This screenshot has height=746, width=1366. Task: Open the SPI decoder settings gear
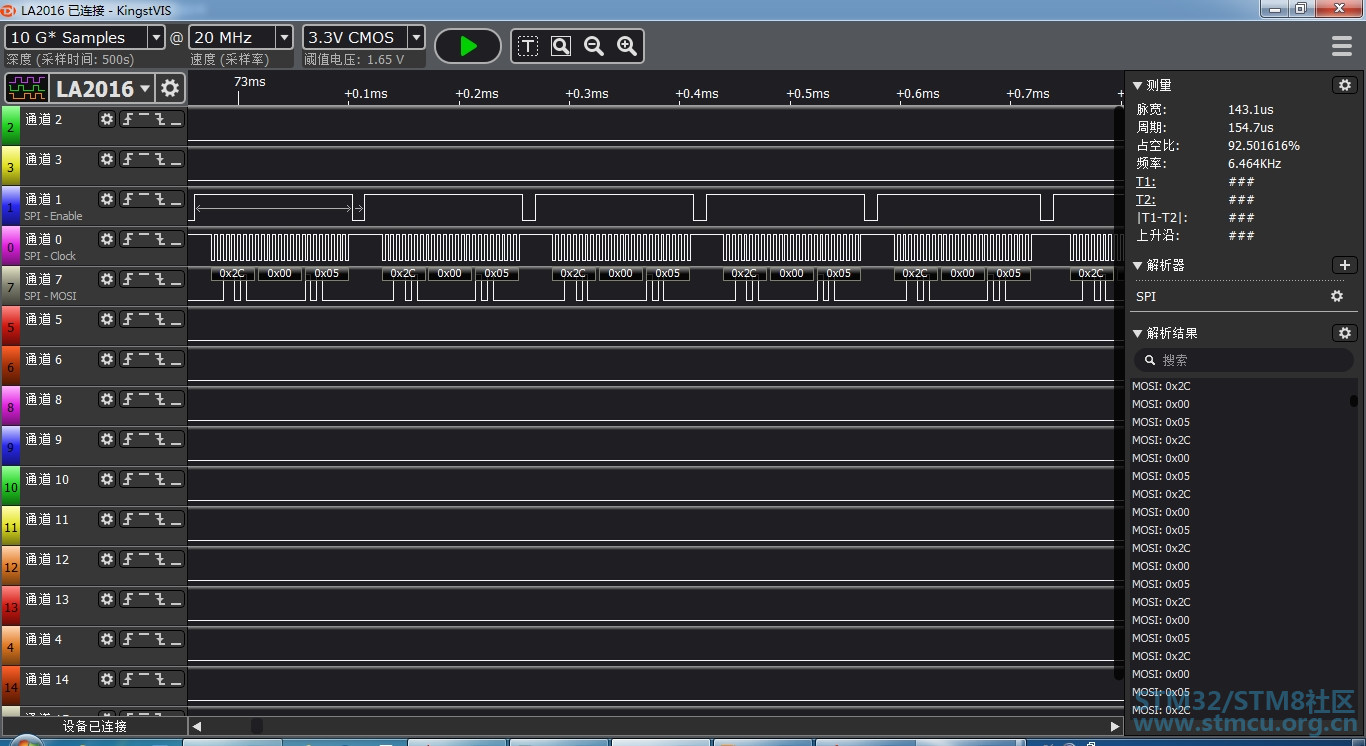(x=1337, y=296)
